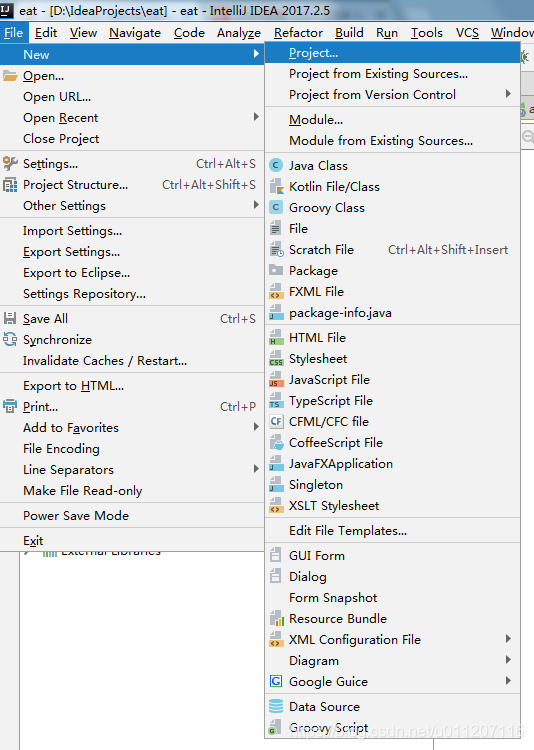Click the Resource Bundle icon
Viewport: 534px width, 750px height.
(276, 619)
